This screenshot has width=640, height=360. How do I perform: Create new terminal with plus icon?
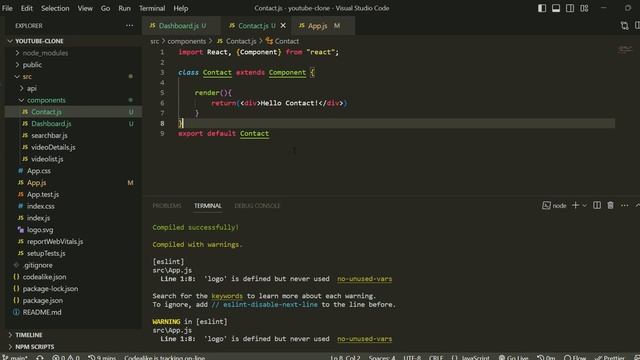pos(576,205)
